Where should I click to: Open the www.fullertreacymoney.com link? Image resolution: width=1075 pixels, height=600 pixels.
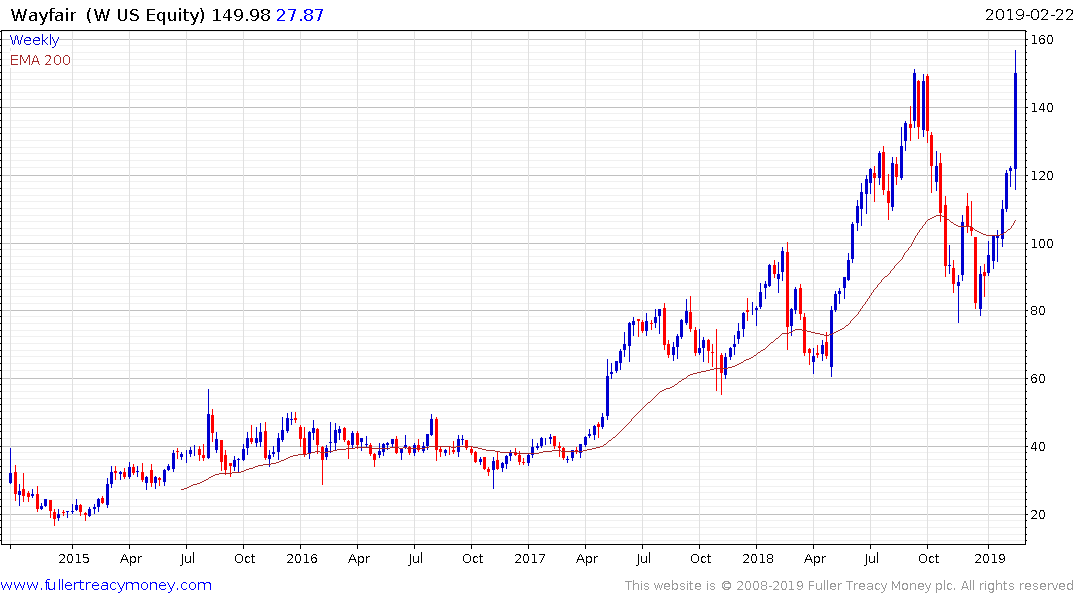click(x=106, y=585)
